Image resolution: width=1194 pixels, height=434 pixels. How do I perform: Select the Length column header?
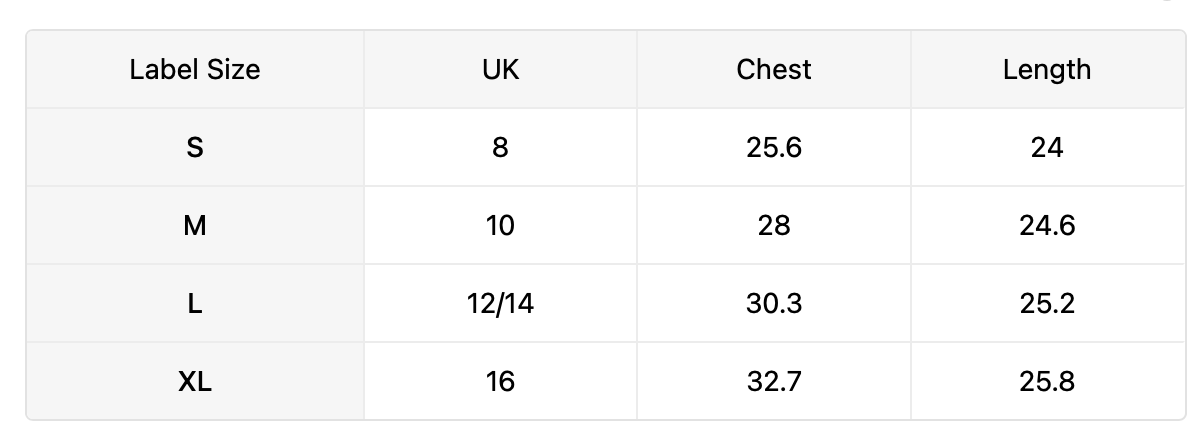1047,69
